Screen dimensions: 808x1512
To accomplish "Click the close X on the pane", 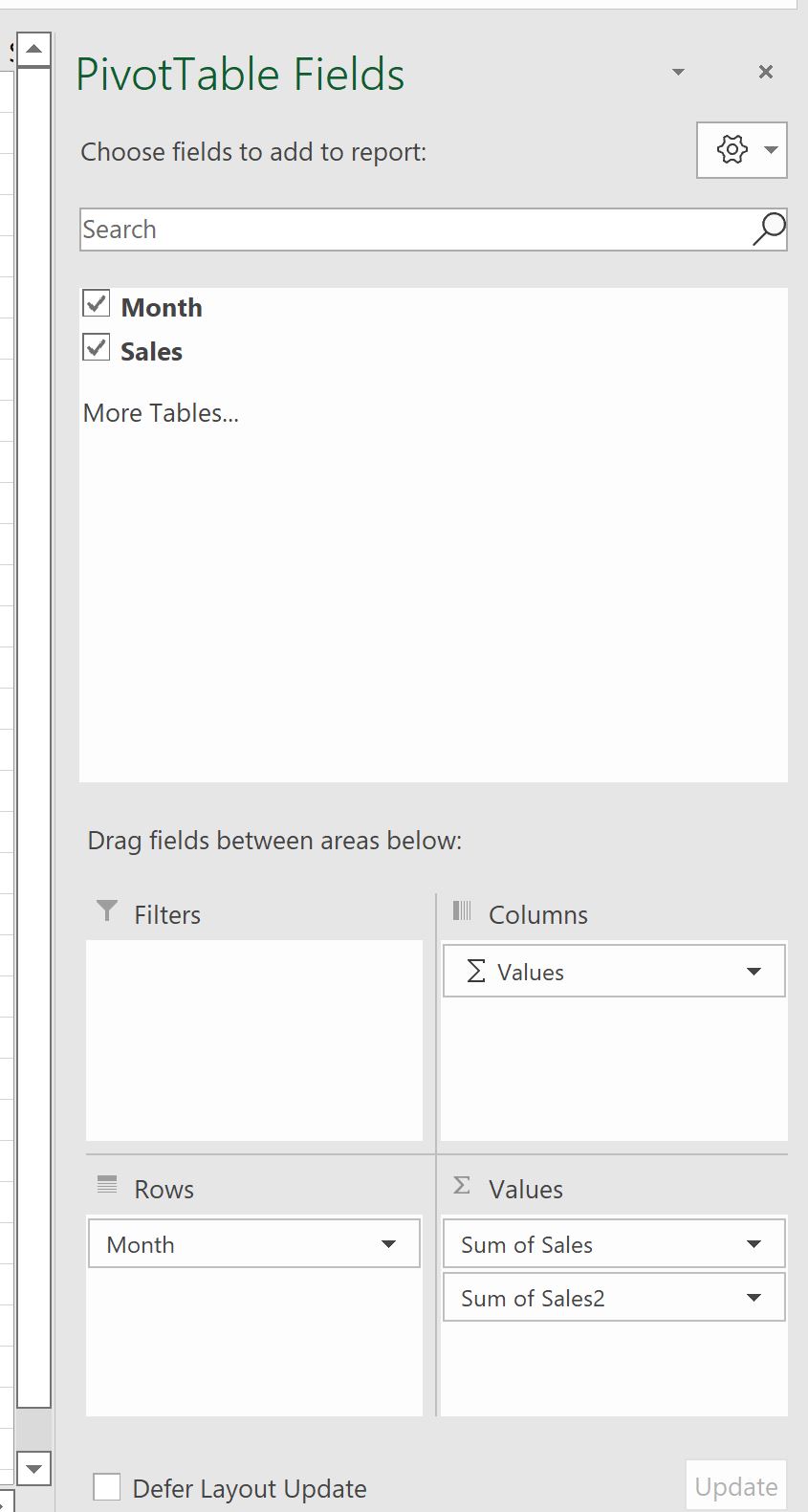I will coord(765,72).
